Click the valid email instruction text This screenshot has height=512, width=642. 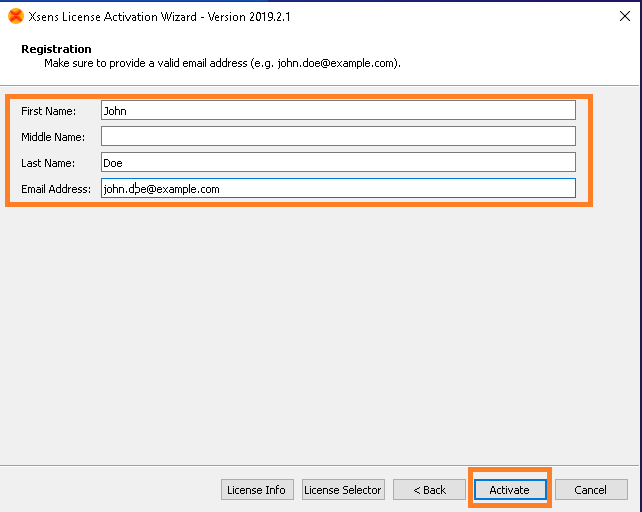222,63
